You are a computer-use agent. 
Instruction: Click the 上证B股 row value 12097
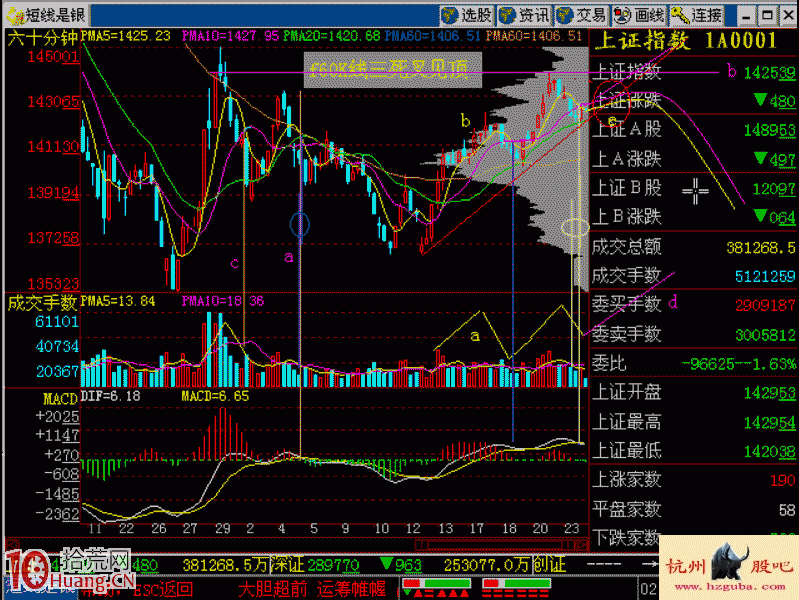[x=774, y=189]
